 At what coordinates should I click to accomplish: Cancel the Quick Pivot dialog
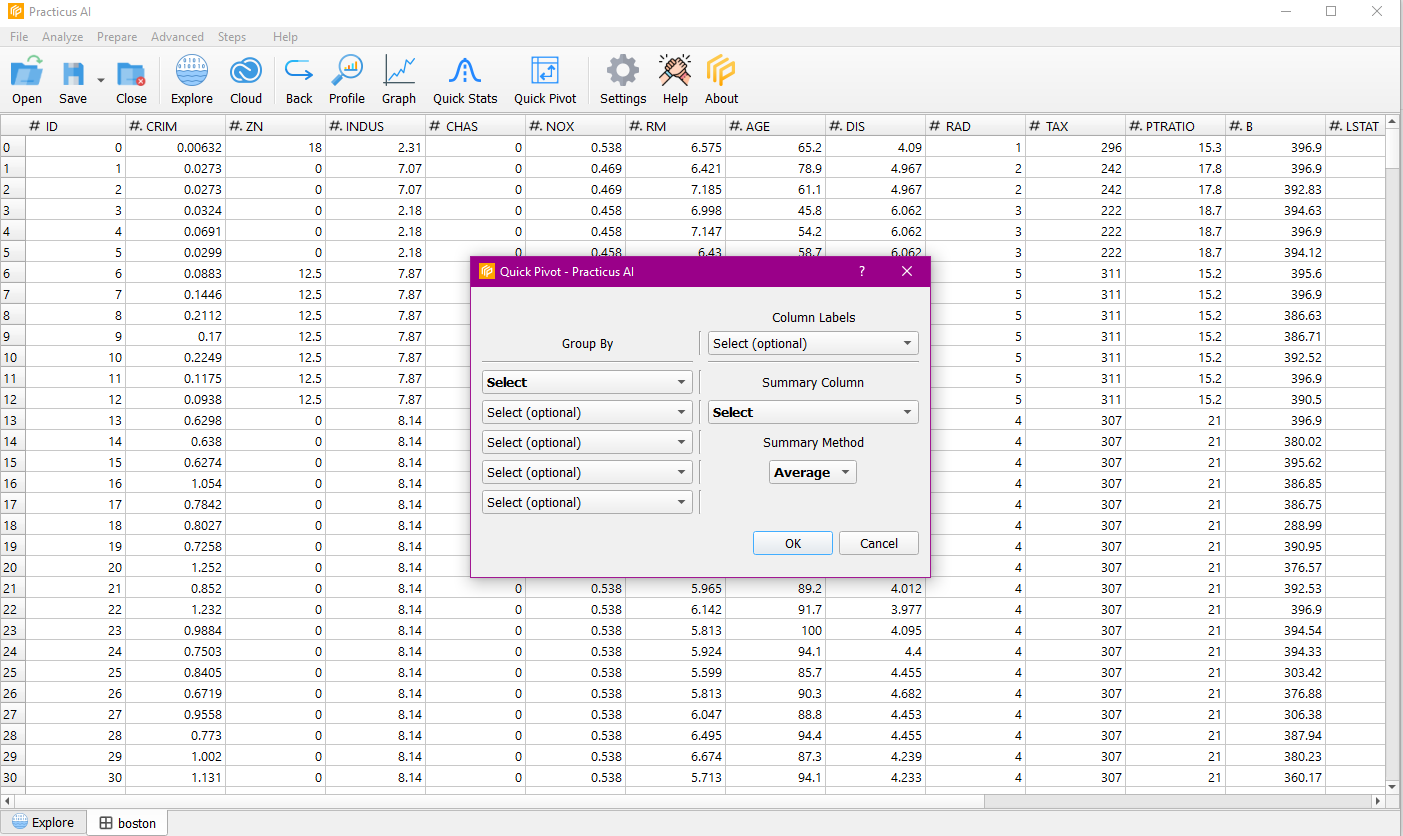click(878, 543)
